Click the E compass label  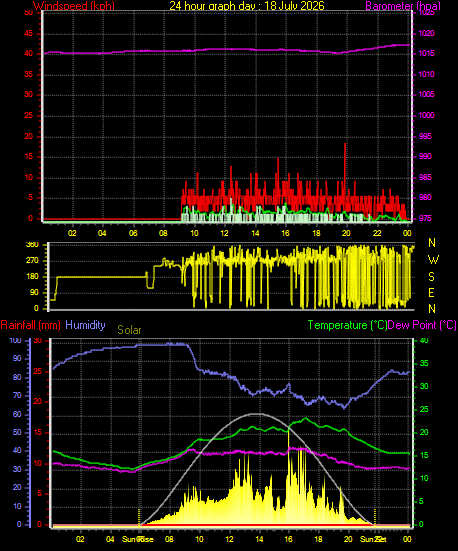pos(431,292)
